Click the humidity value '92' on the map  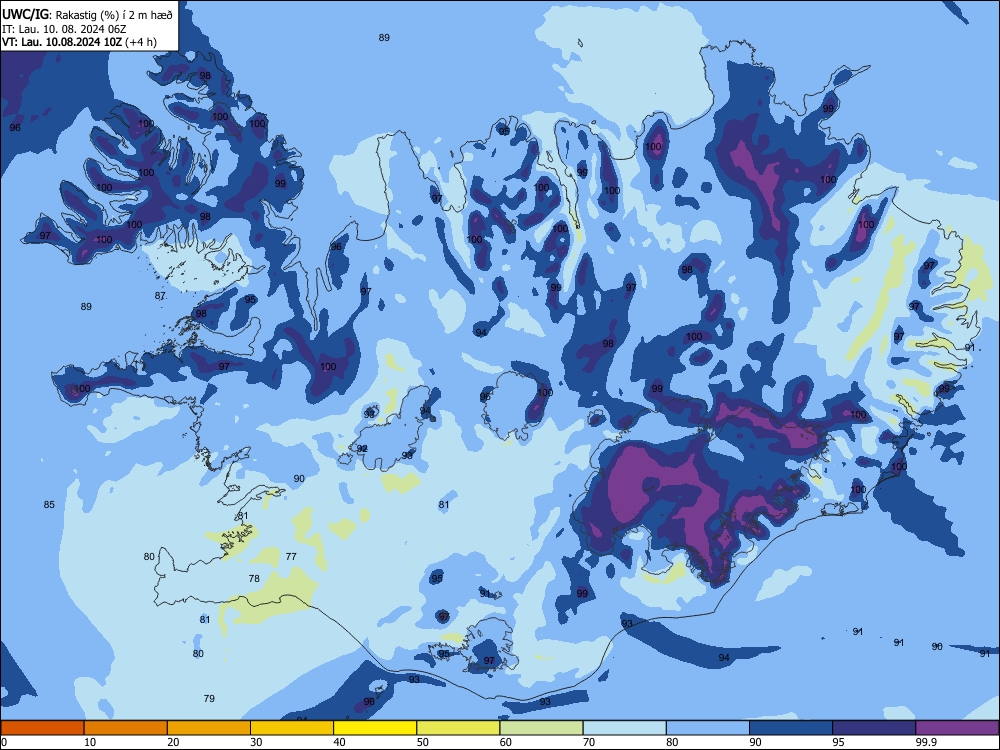(362, 449)
